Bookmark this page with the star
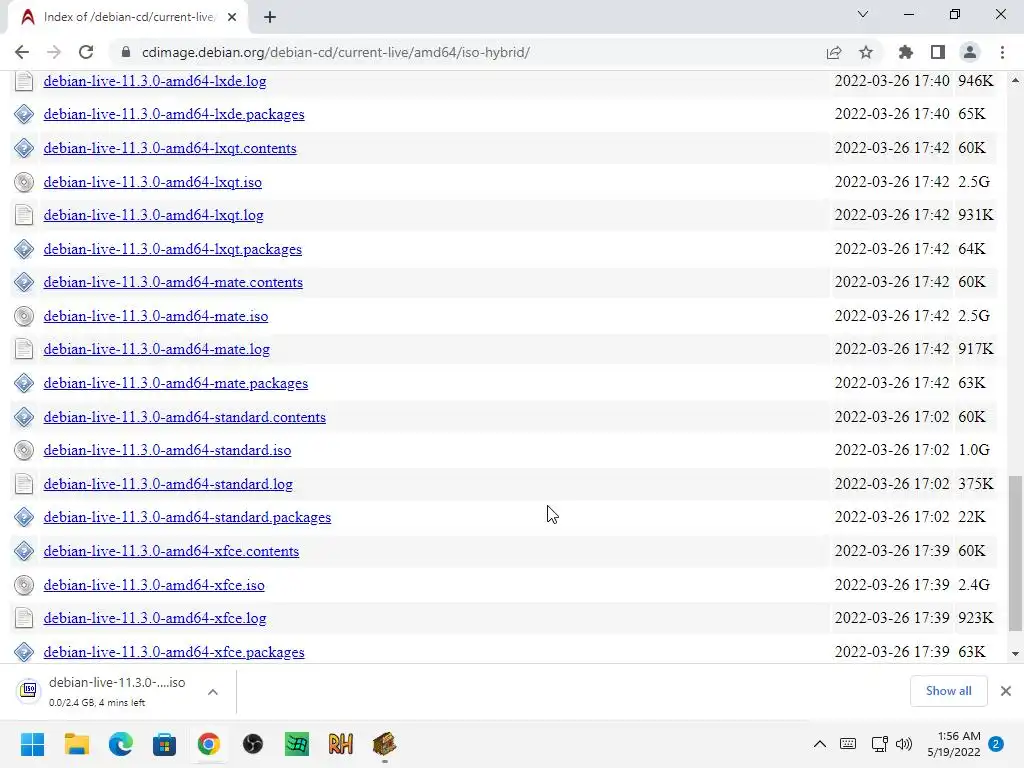The height and width of the screenshot is (768, 1024). click(866, 52)
